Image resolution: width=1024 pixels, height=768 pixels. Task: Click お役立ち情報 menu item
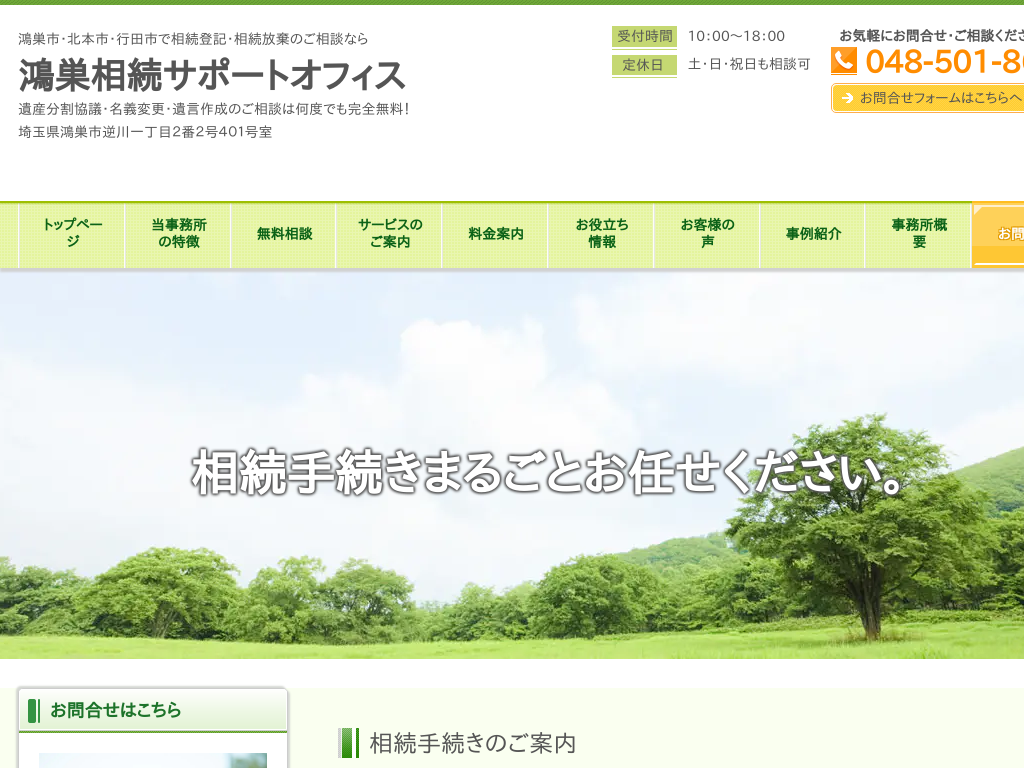[x=601, y=234]
